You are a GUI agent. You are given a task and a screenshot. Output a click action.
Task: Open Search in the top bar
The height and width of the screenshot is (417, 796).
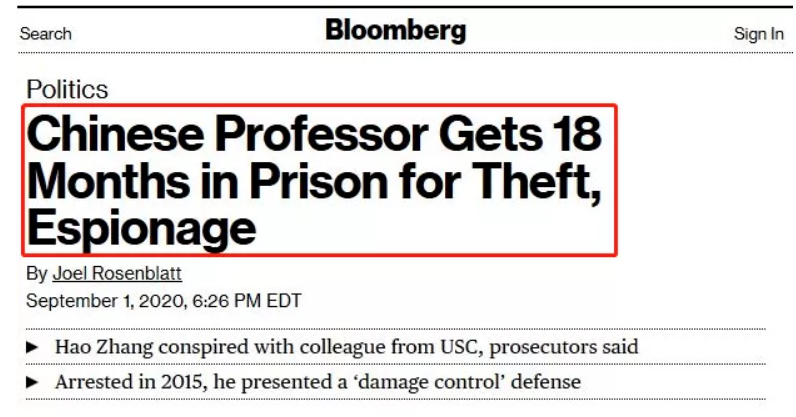tap(46, 34)
